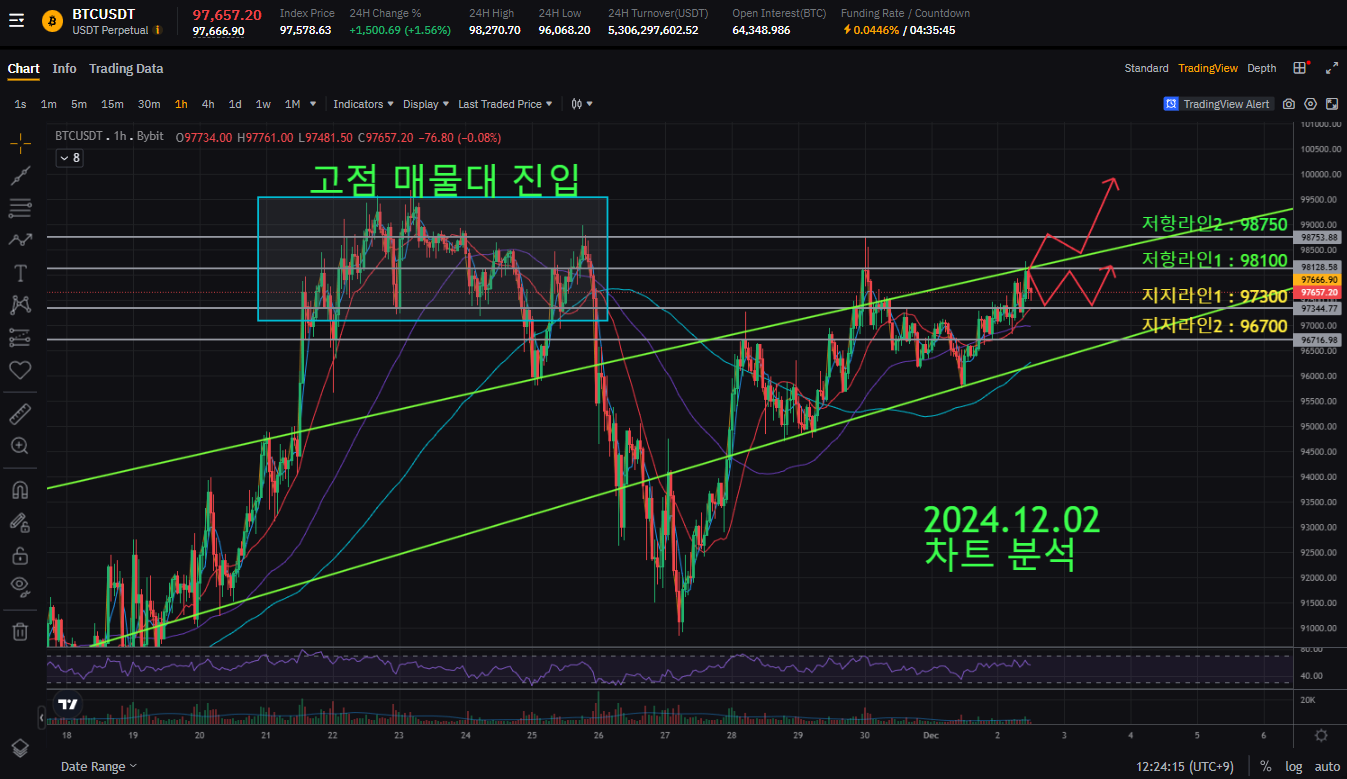Select the trend line drawing tool
The image size is (1347, 779).
pyautogui.click(x=20, y=176)
